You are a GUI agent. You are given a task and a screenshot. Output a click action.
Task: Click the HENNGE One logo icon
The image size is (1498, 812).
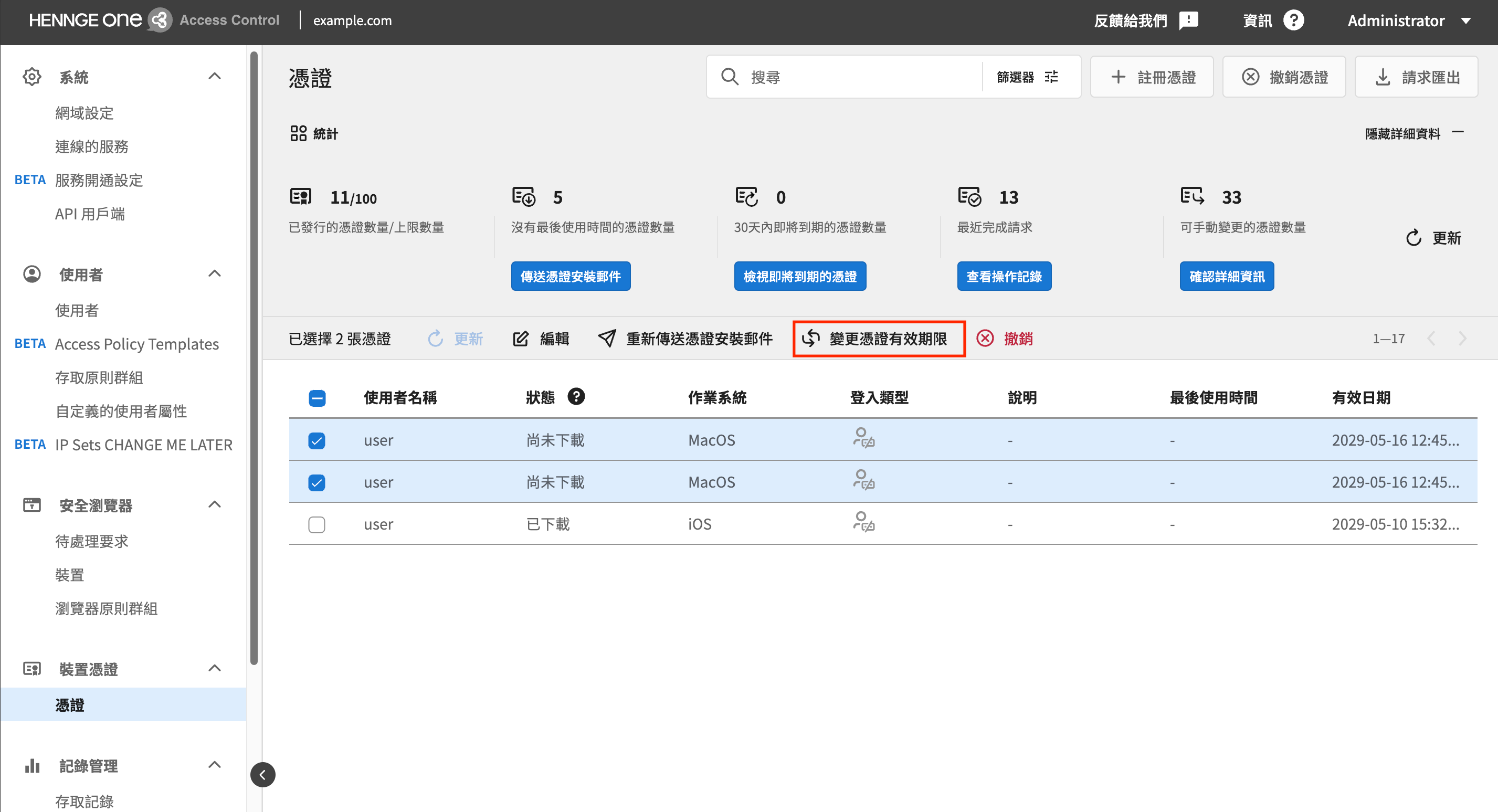(x=160, y=20)
